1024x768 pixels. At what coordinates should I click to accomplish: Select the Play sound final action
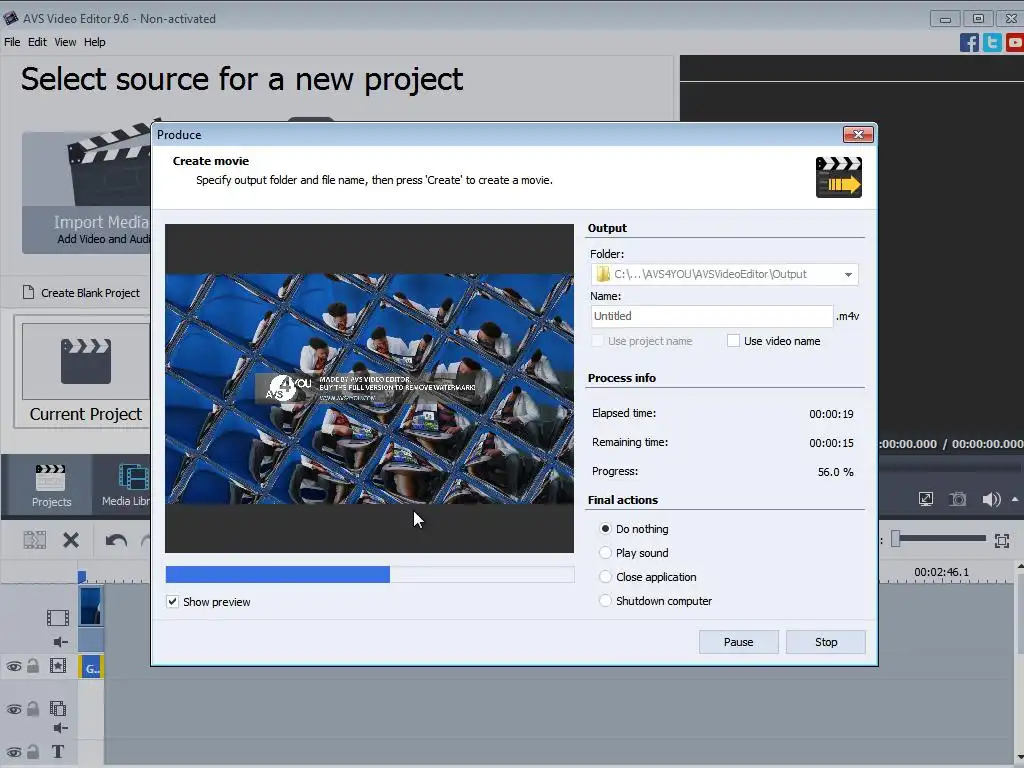605,552
